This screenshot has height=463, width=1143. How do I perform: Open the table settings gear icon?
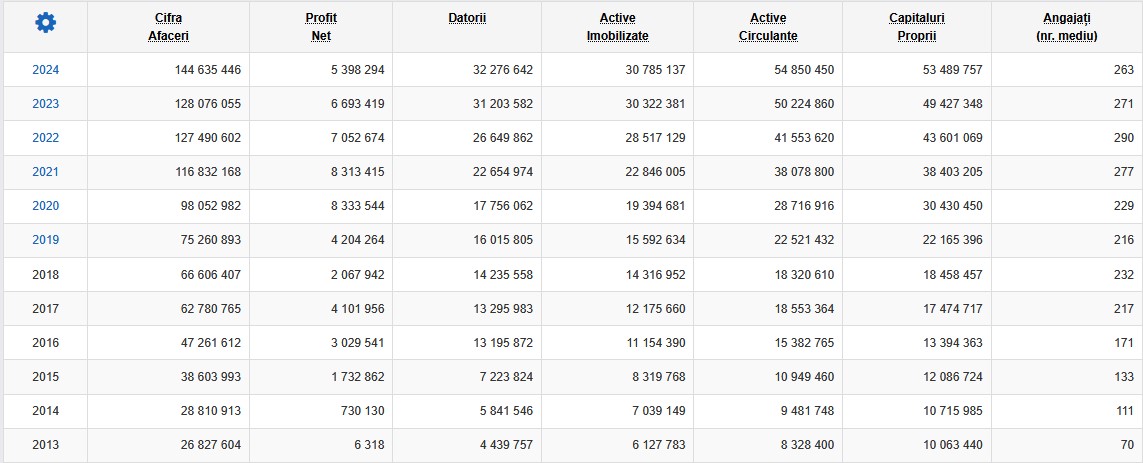(45, 23)
